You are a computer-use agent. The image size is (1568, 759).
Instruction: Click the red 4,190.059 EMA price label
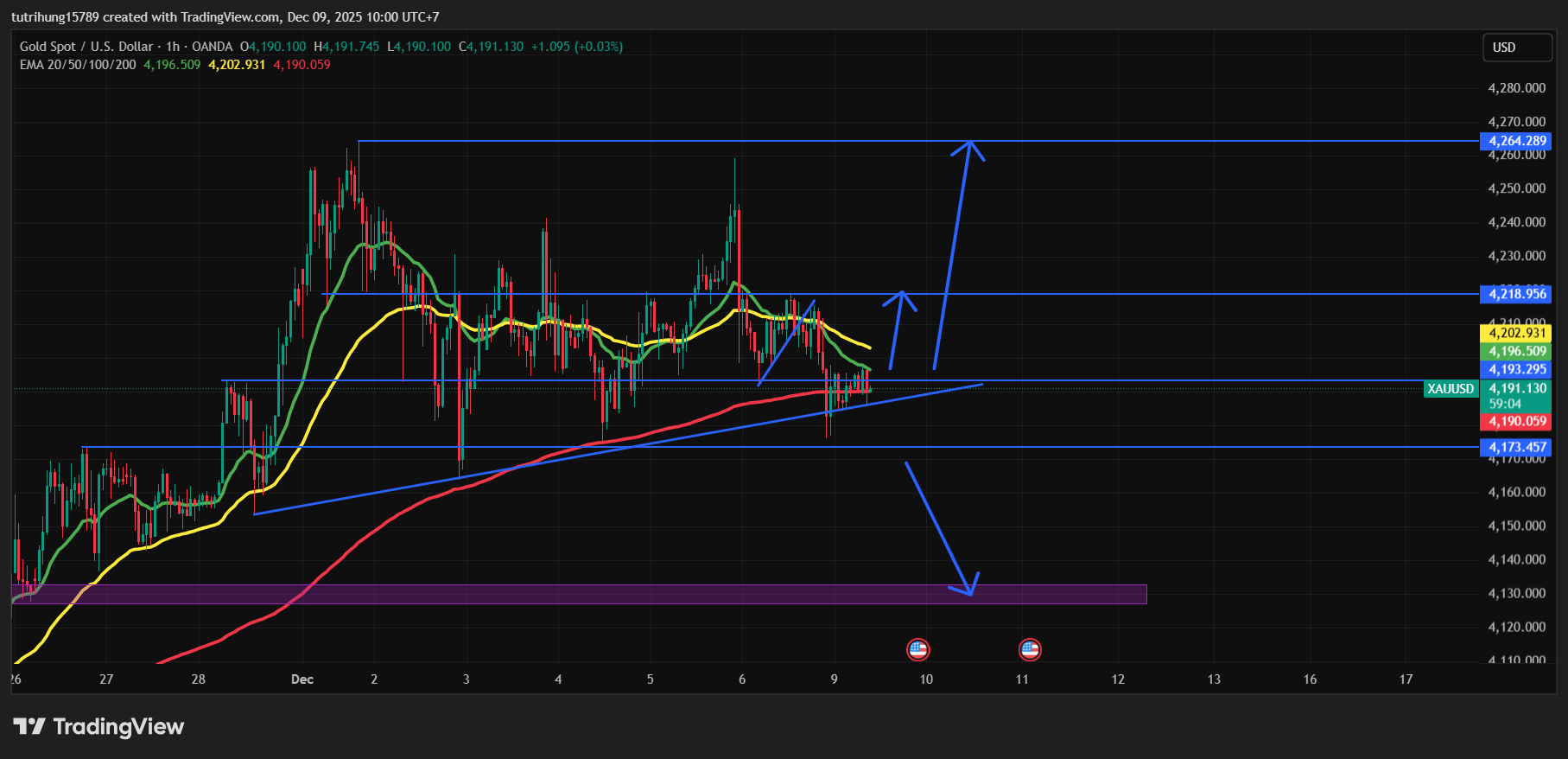1516,421
